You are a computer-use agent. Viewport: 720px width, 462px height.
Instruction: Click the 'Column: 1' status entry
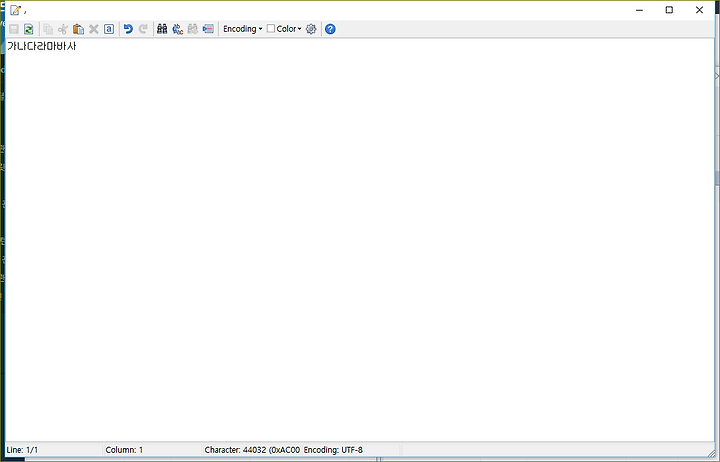[124, 450]
